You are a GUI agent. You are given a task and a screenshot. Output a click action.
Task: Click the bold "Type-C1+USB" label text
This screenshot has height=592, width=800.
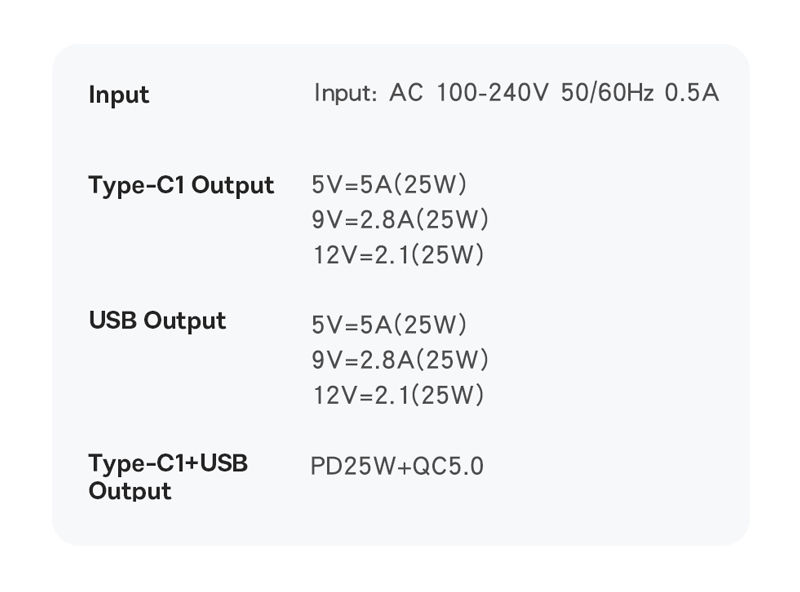pyautogui.click(x=168, y=464)
